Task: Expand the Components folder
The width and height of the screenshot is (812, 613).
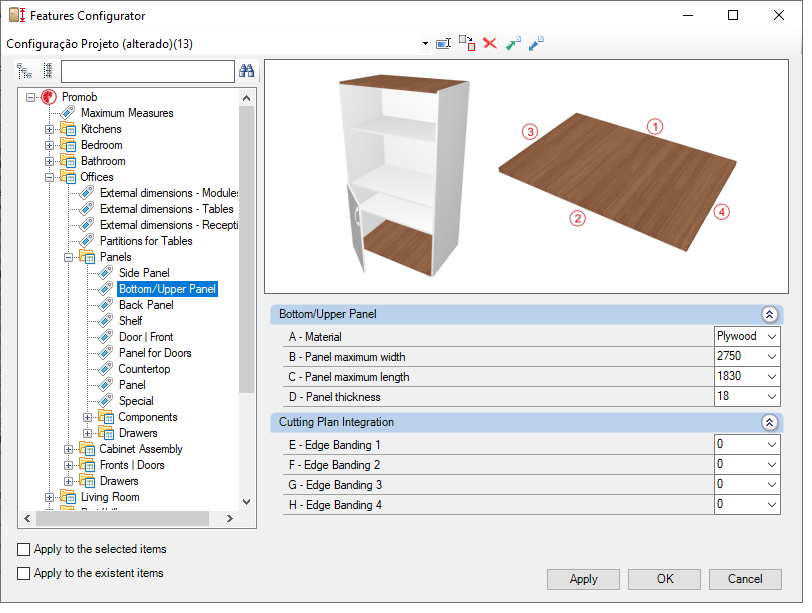Action: coord(88,417)
